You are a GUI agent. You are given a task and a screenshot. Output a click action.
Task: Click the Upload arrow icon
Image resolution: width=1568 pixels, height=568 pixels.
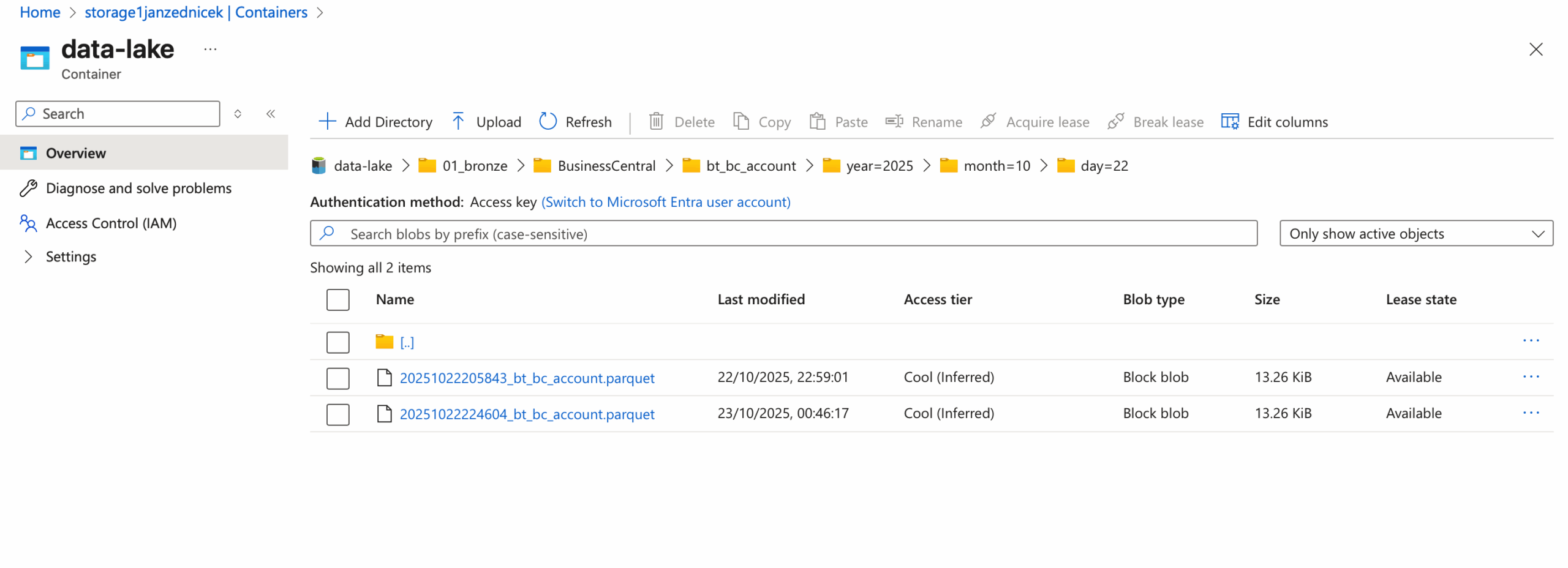(x=458, y=121)
